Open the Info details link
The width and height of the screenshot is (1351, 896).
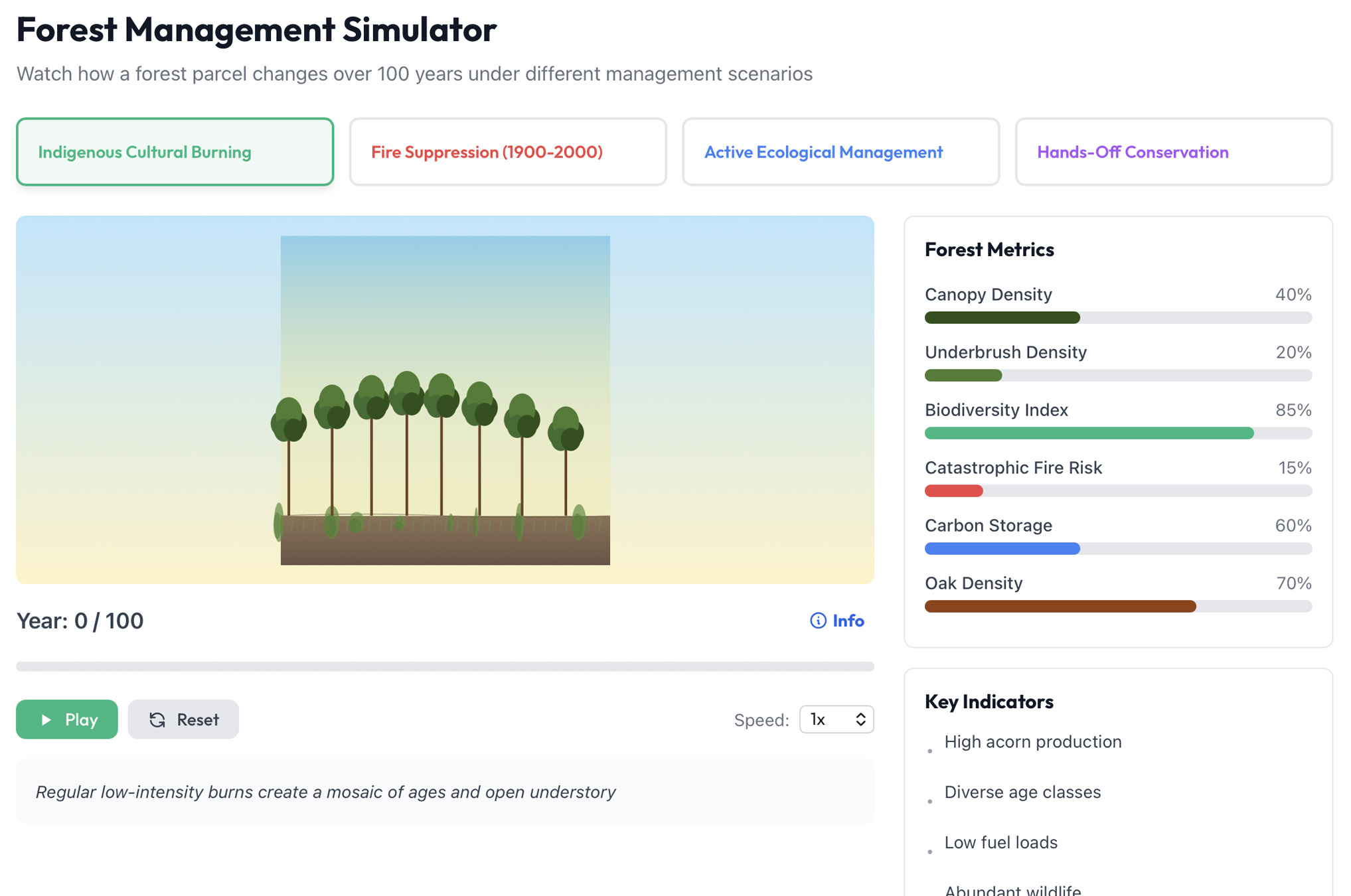pyautogui.click(x=847, y=621)
